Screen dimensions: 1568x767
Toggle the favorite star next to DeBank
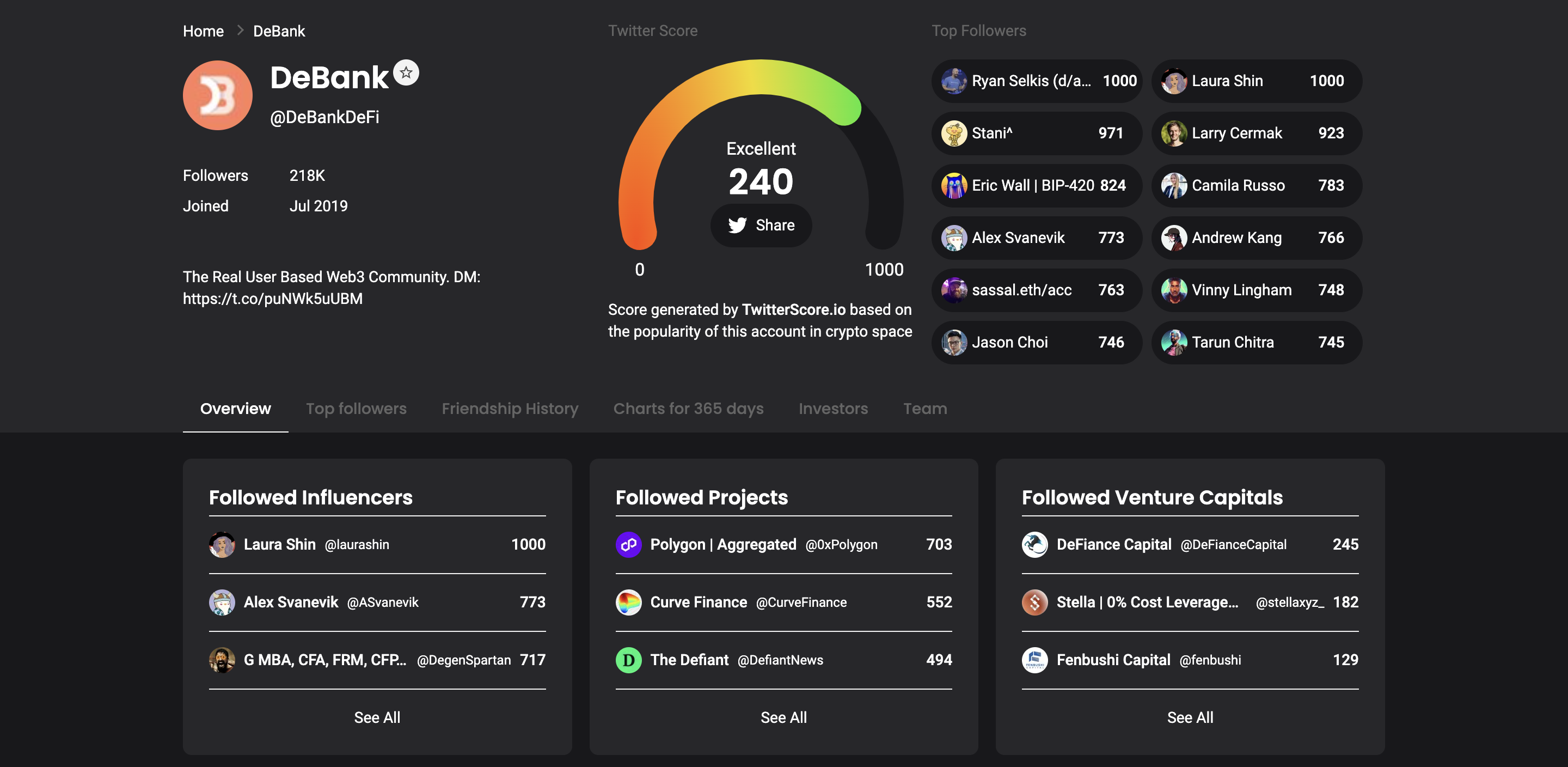click(x=406, y=72)
